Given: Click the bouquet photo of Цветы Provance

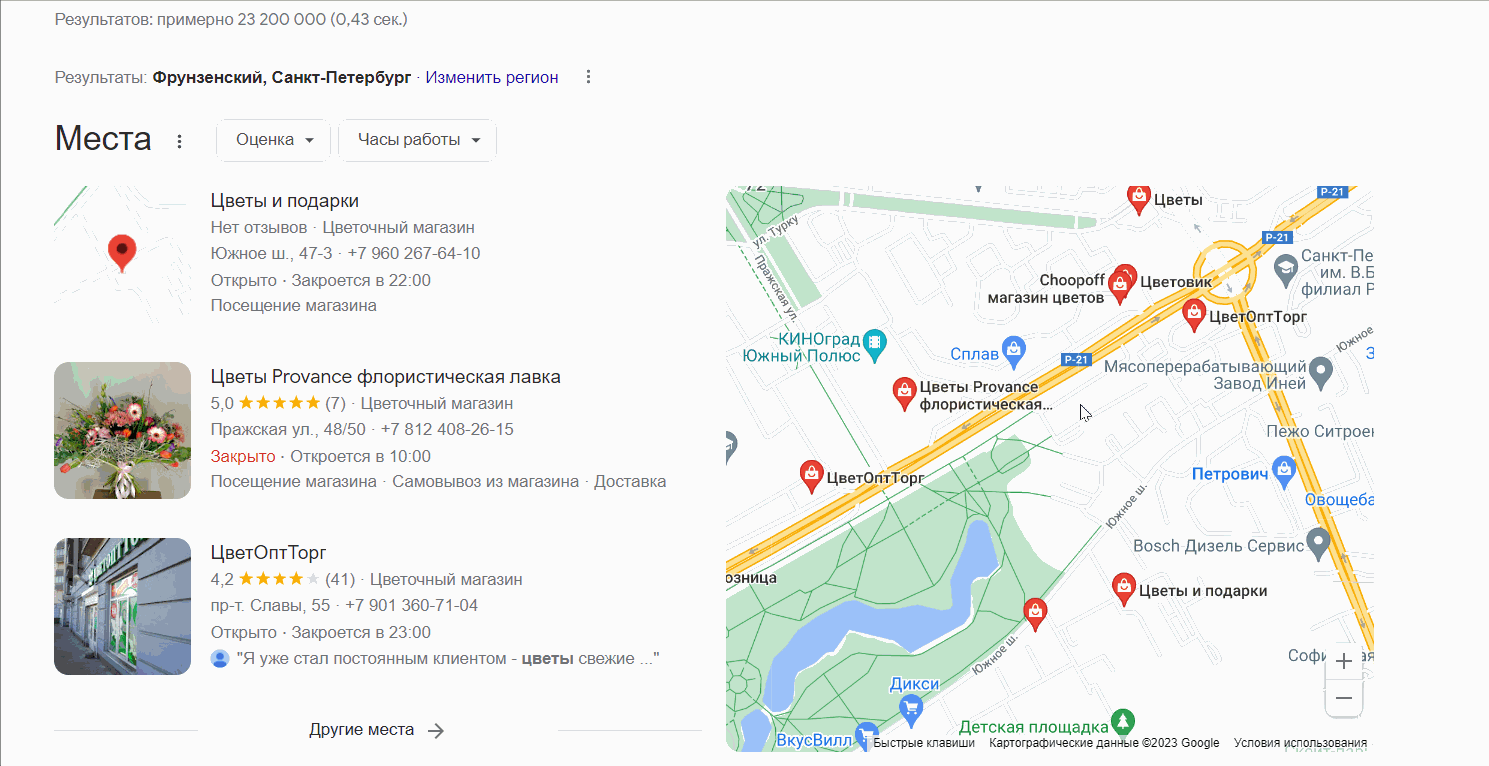Looking at the screenshot, I should tap(122, 430).
